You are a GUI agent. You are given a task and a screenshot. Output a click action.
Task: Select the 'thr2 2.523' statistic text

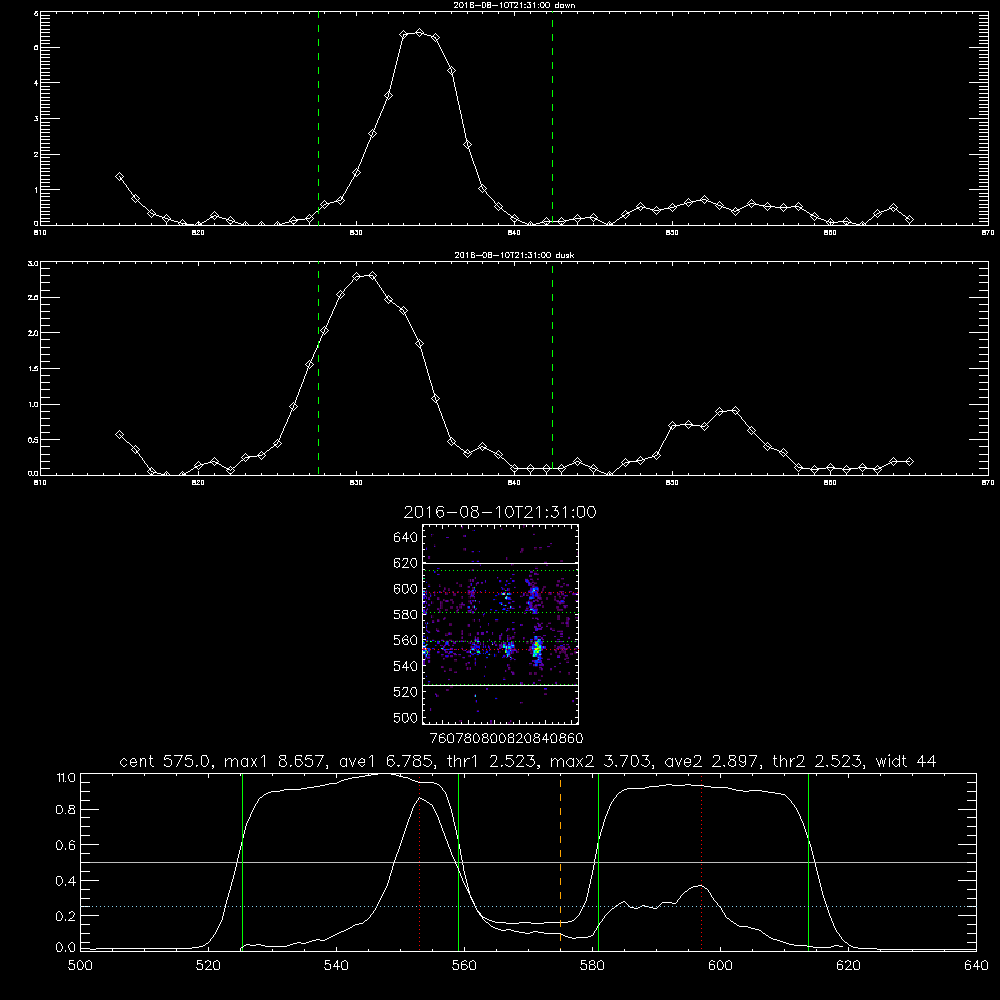click(x=818, y=761)
